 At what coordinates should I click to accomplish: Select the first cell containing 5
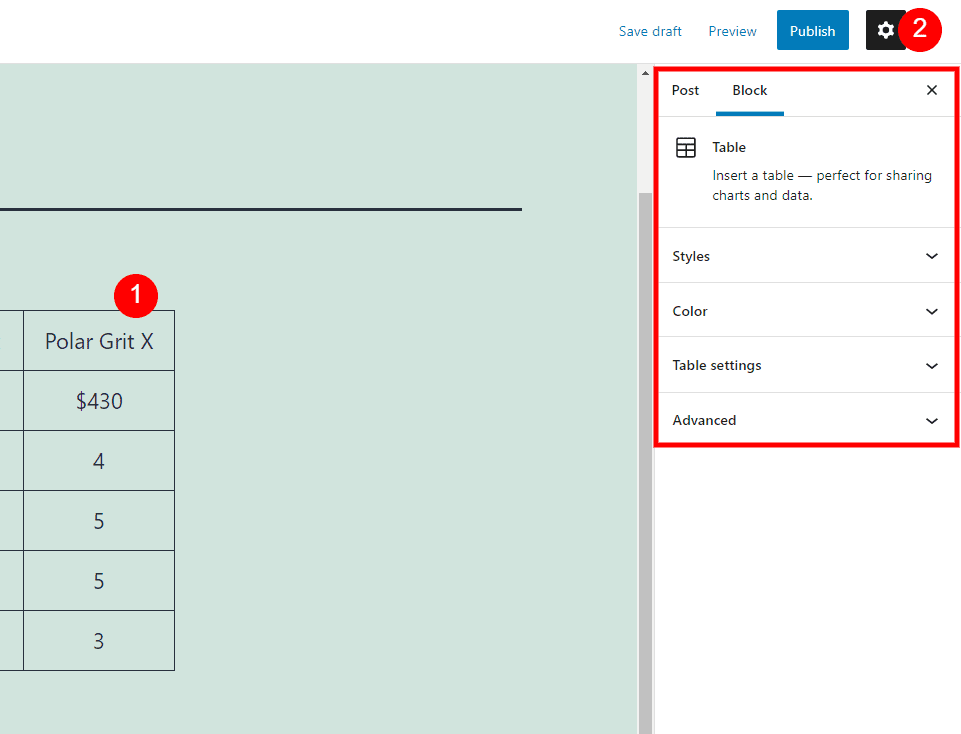coord(97,520)
